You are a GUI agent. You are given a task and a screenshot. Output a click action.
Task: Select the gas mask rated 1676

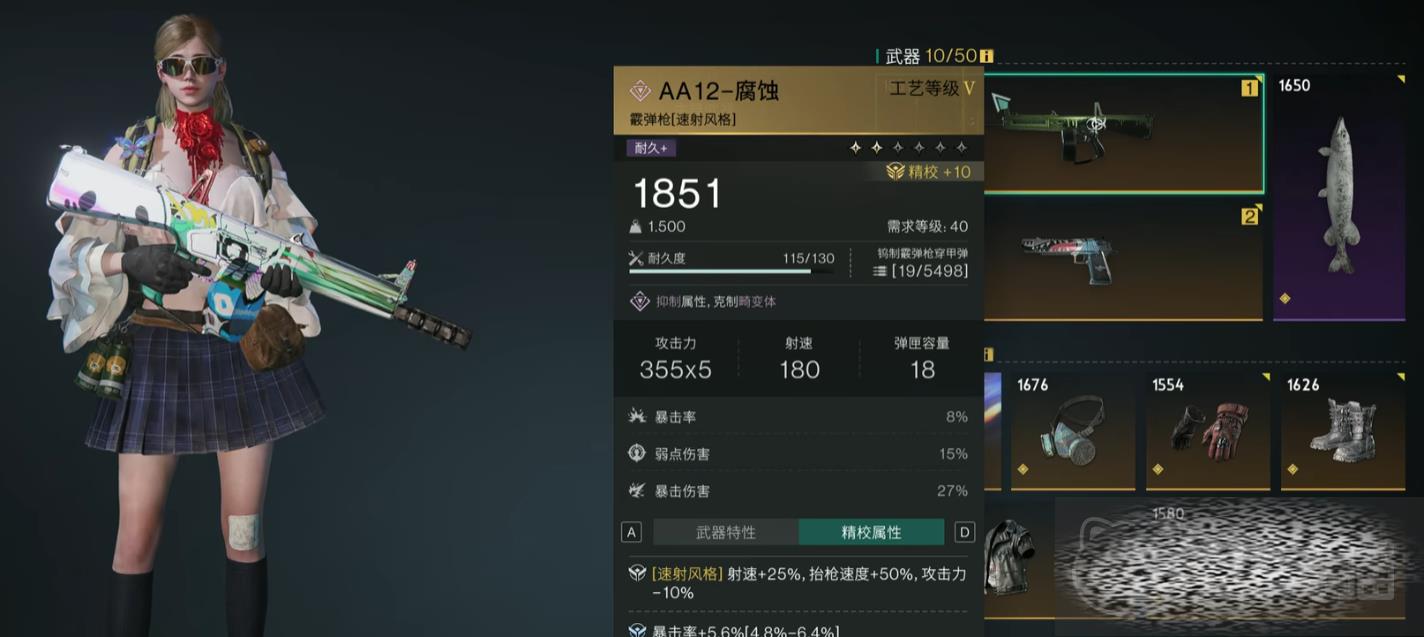pos(1073,431)
